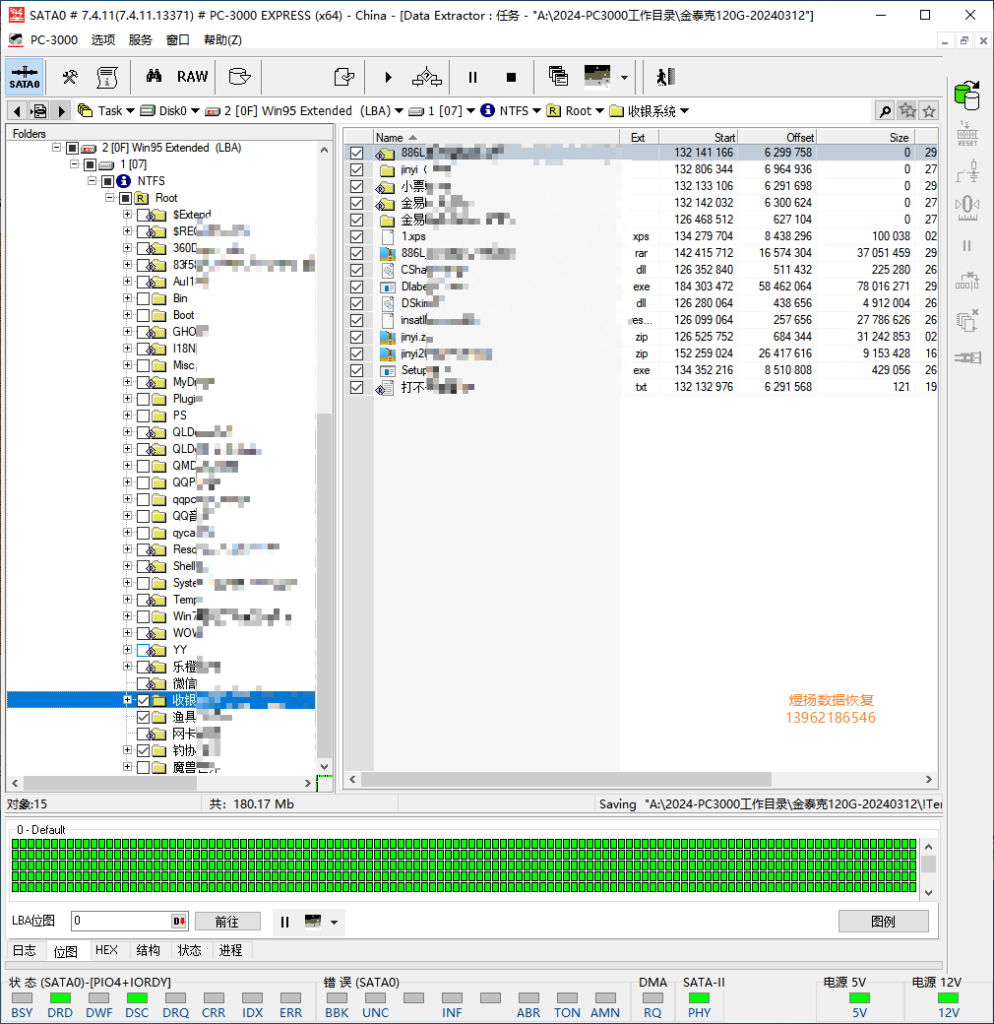Image resolution: width=994 pixels, height=1024 pixels.
Task: Open the 服务 menu
Action: [140, 40]
